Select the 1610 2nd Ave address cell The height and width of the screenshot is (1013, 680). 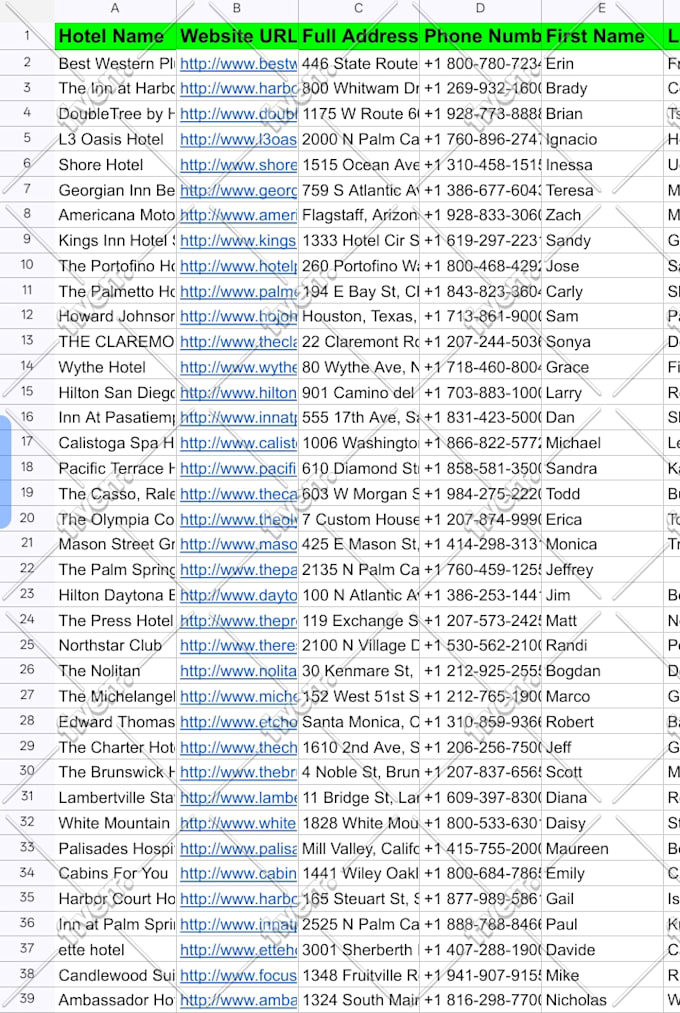(x=358, y=747)
